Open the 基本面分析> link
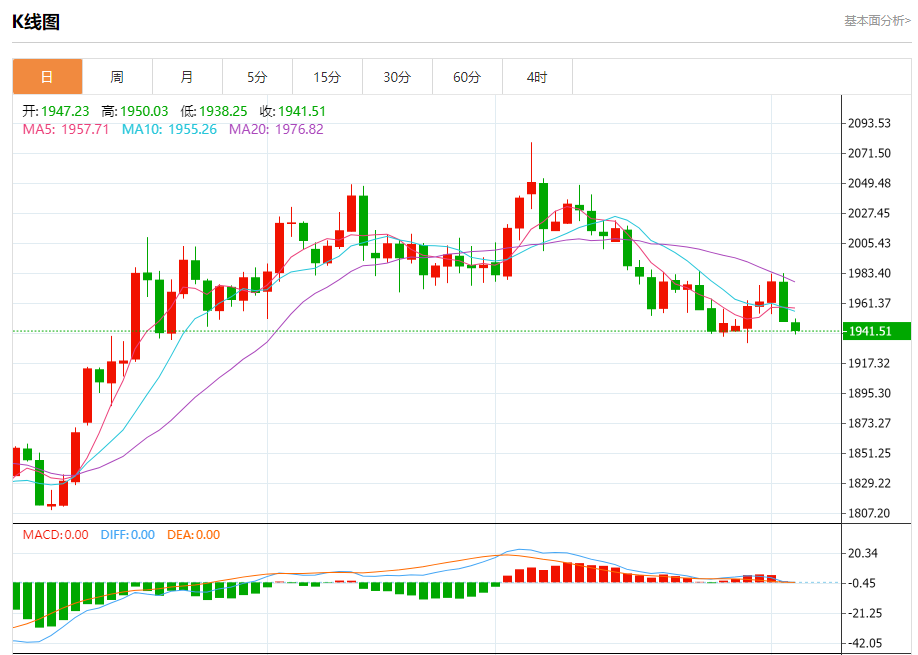The width and height of the screenshot is (918, 655). (877, 21)
